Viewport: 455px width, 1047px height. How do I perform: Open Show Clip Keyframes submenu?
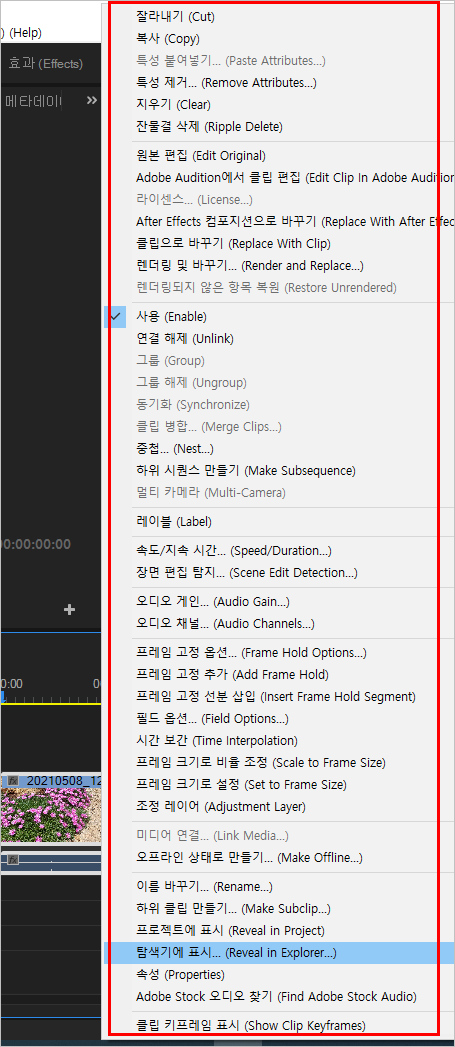[x=279, y=1026]
